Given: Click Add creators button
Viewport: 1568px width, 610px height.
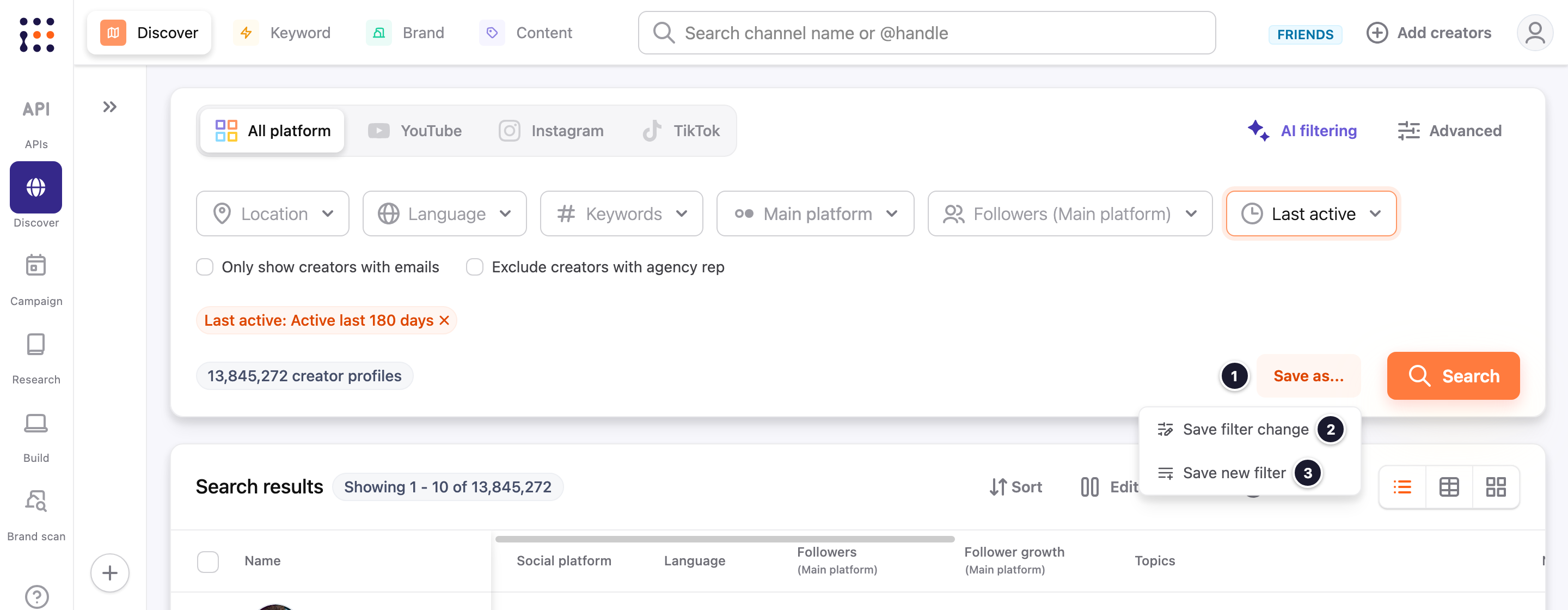Looking at the screenshot, I should pyautogui.click(x=1429, y=33).
